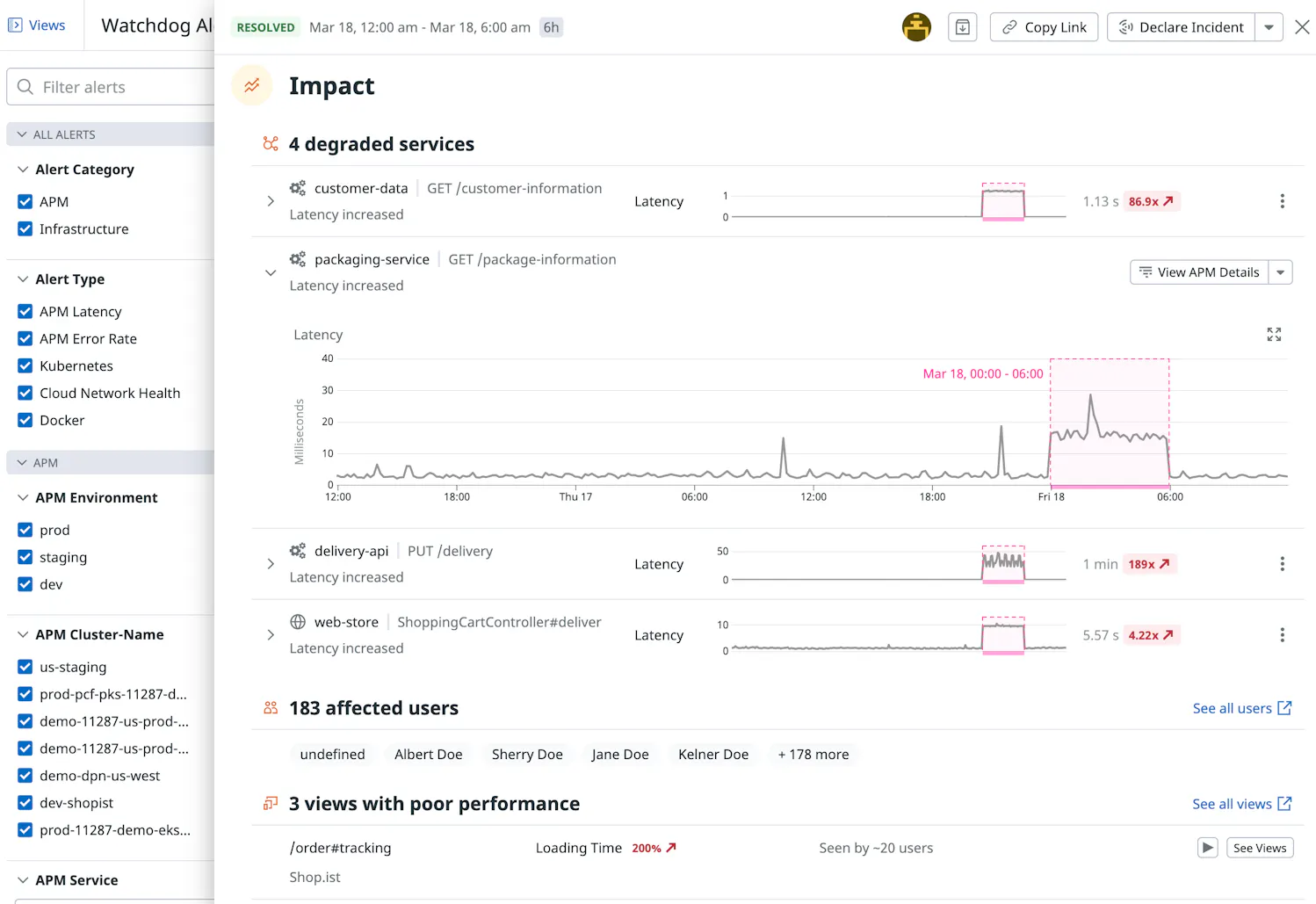Expand the Latency chart to fullscreen
Viewport: 1316px width, 904px height.
coord(1274,335)
